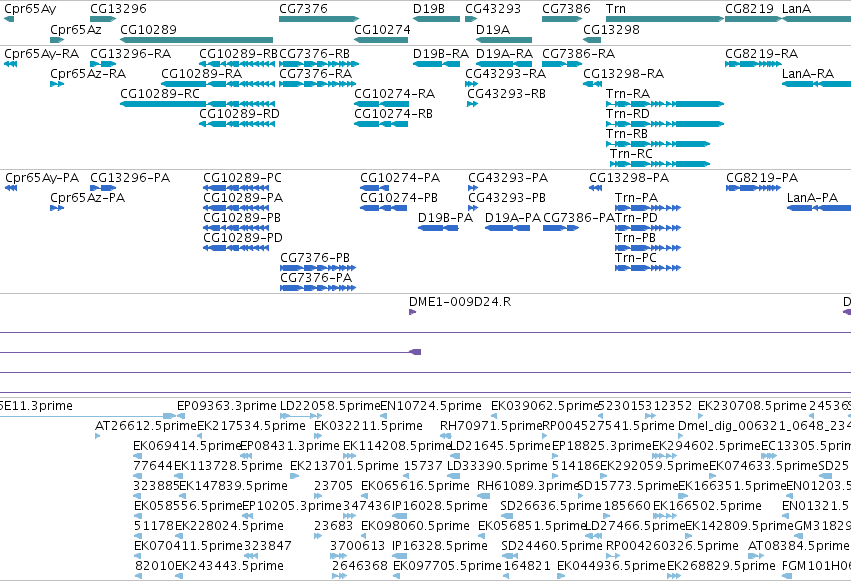Click protein CG8219-PA label
The width and height of the screenshot is (851, 581).
click(x=762, y=178)
